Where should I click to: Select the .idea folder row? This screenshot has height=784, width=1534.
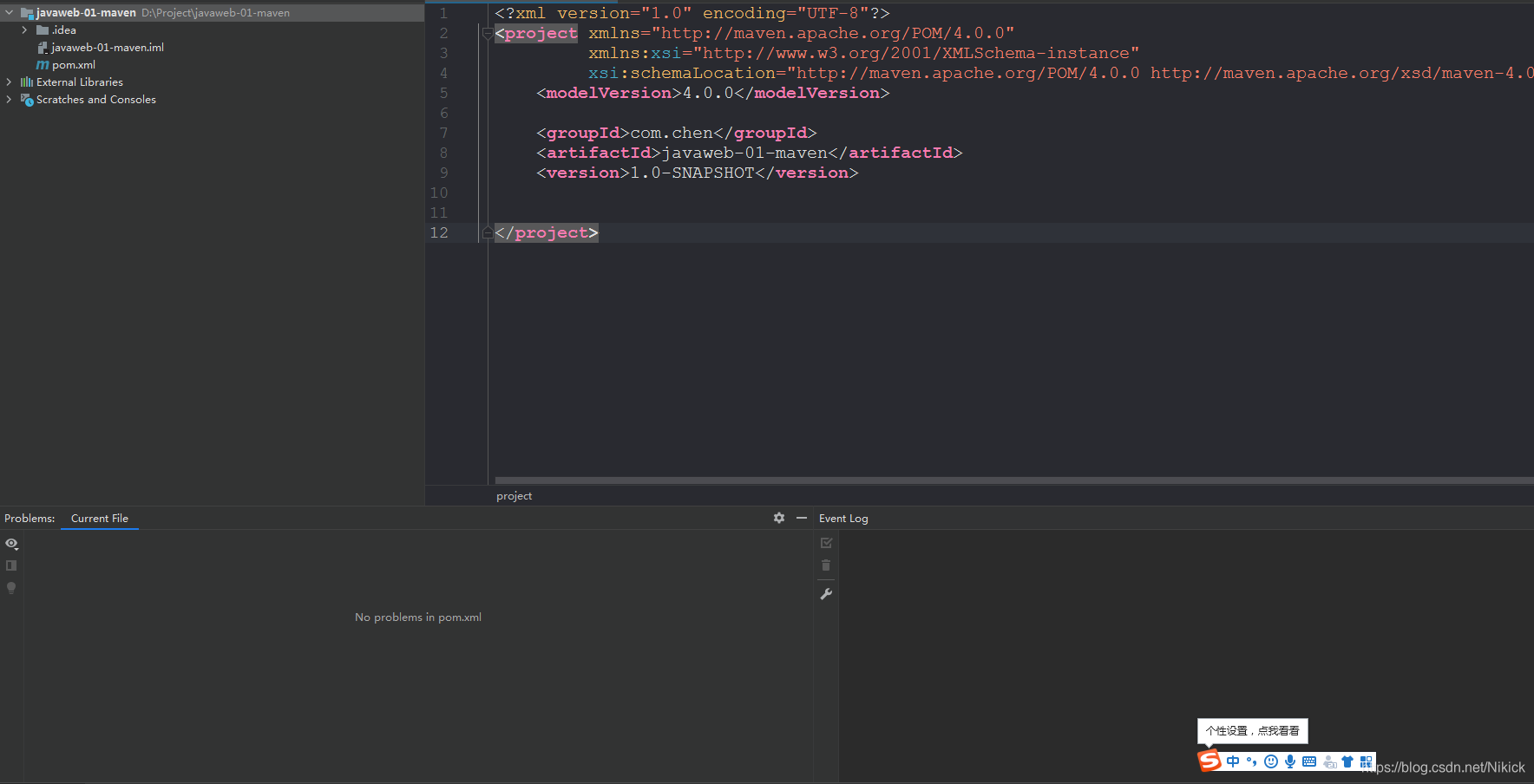212,30
